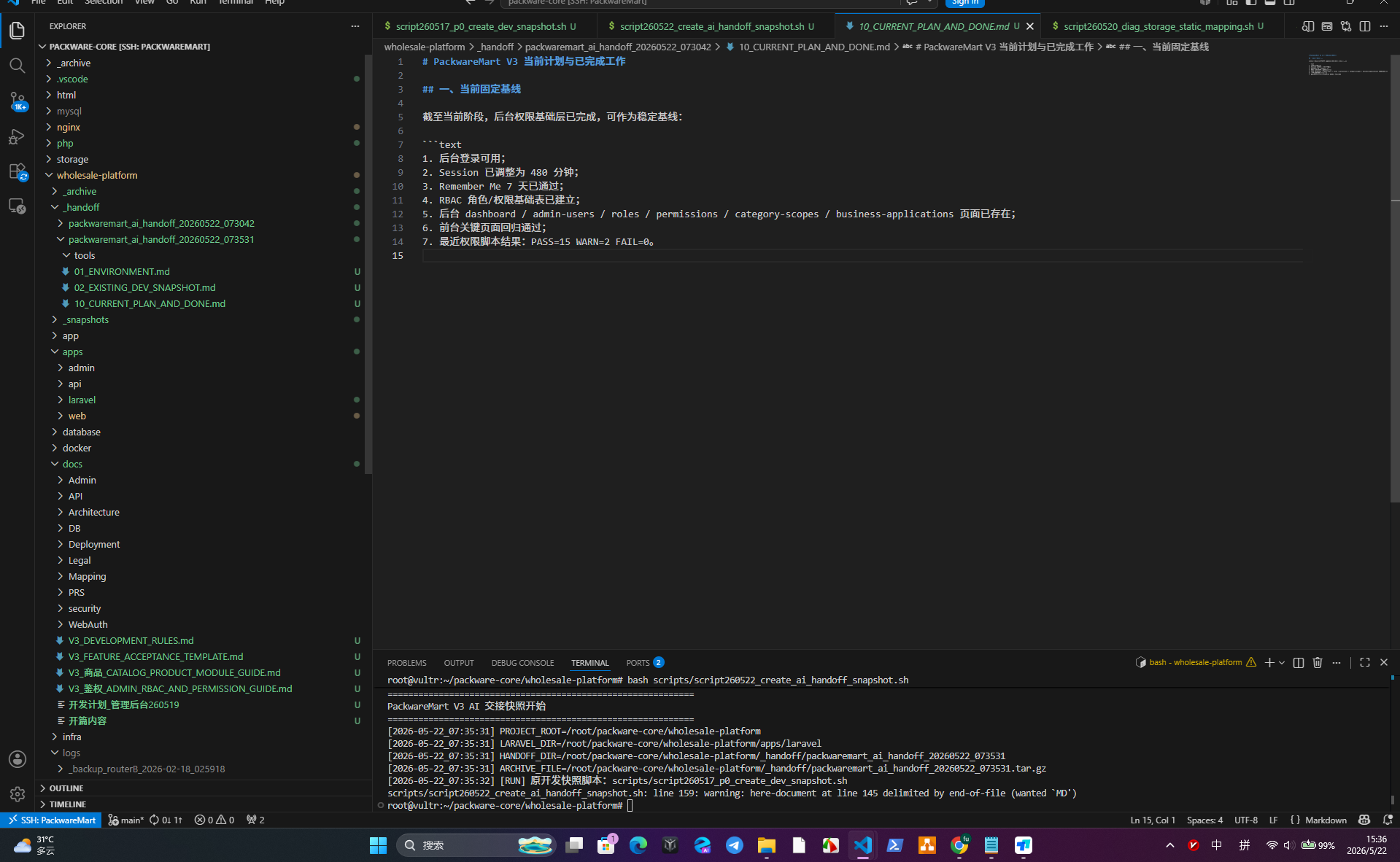Viewport: 1400px width, 862px height.
Task: Open Explorer views and more actions menu
Action: (355, 26)
